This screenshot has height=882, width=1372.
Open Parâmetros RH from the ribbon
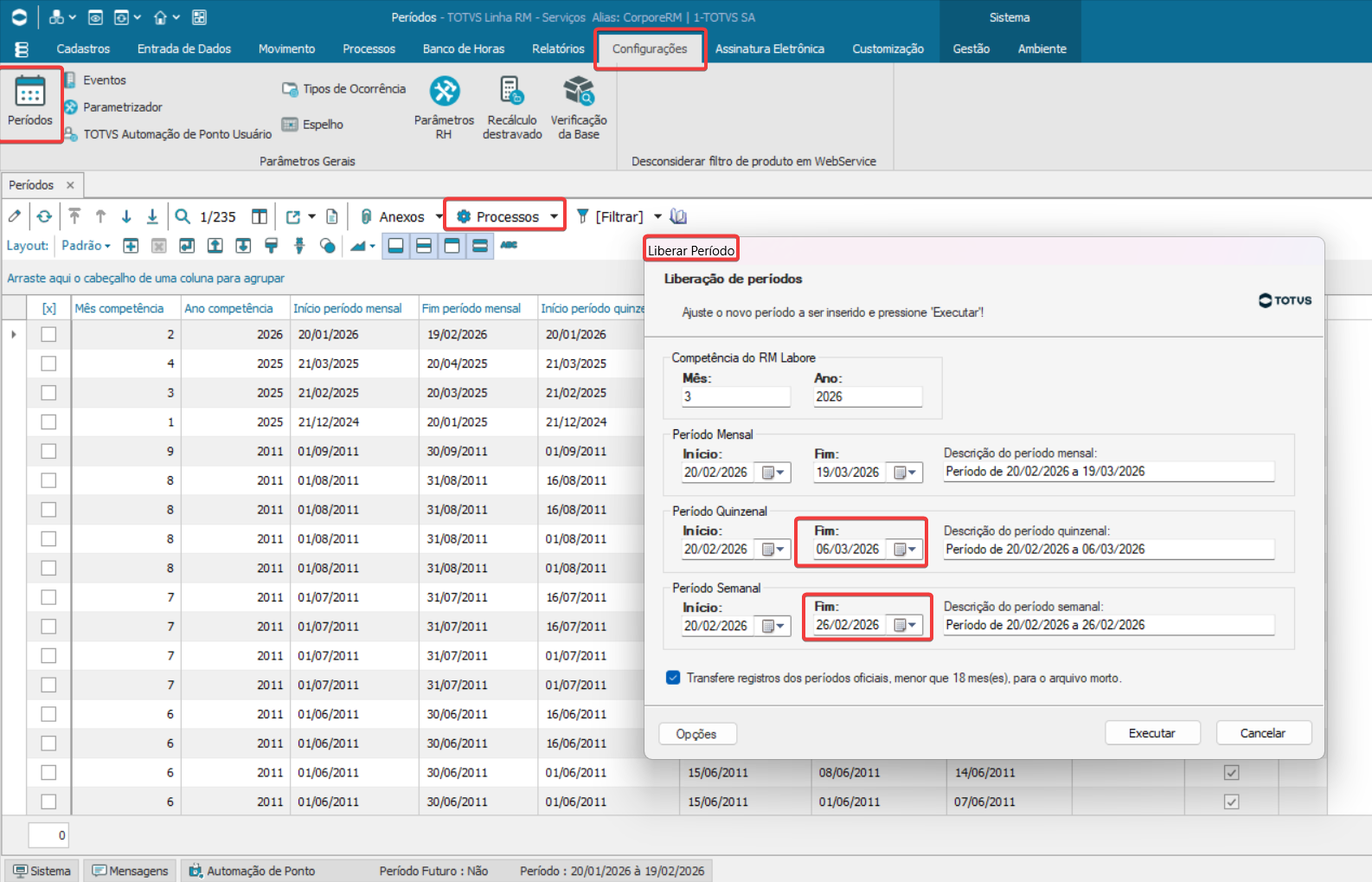coord(444,107)
